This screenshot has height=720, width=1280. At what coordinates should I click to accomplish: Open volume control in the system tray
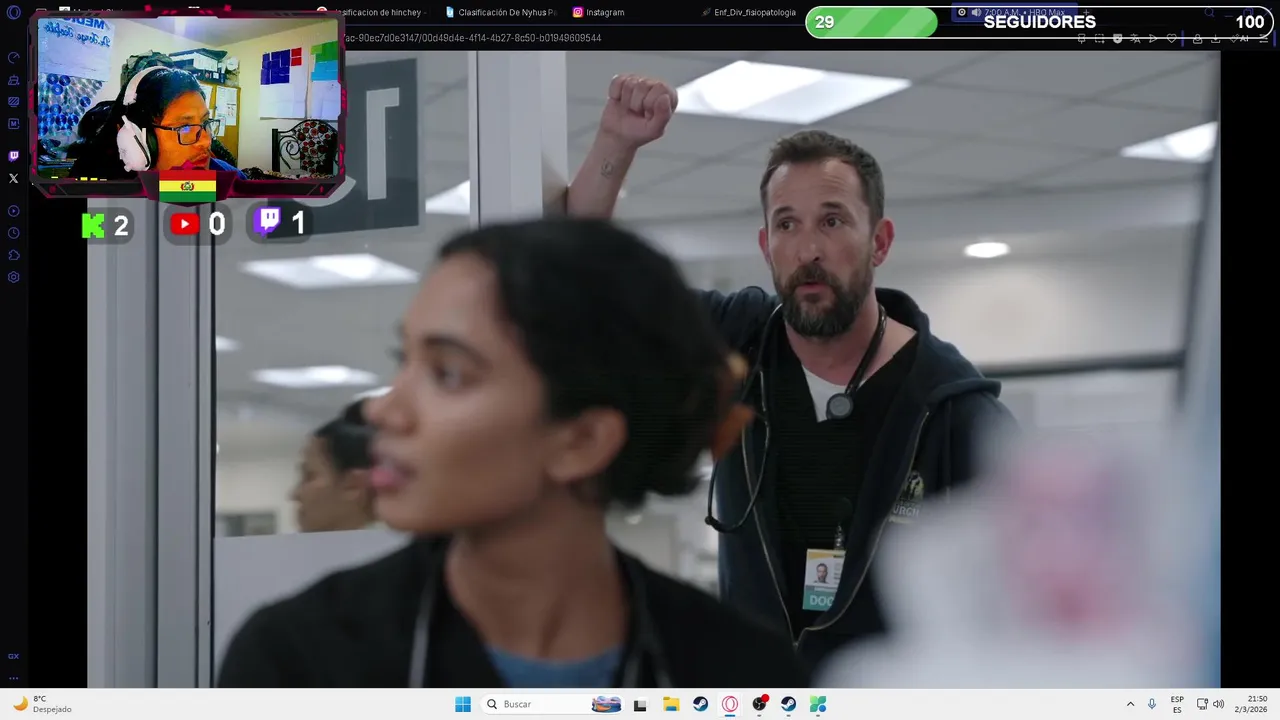(x=1218, y=704)
